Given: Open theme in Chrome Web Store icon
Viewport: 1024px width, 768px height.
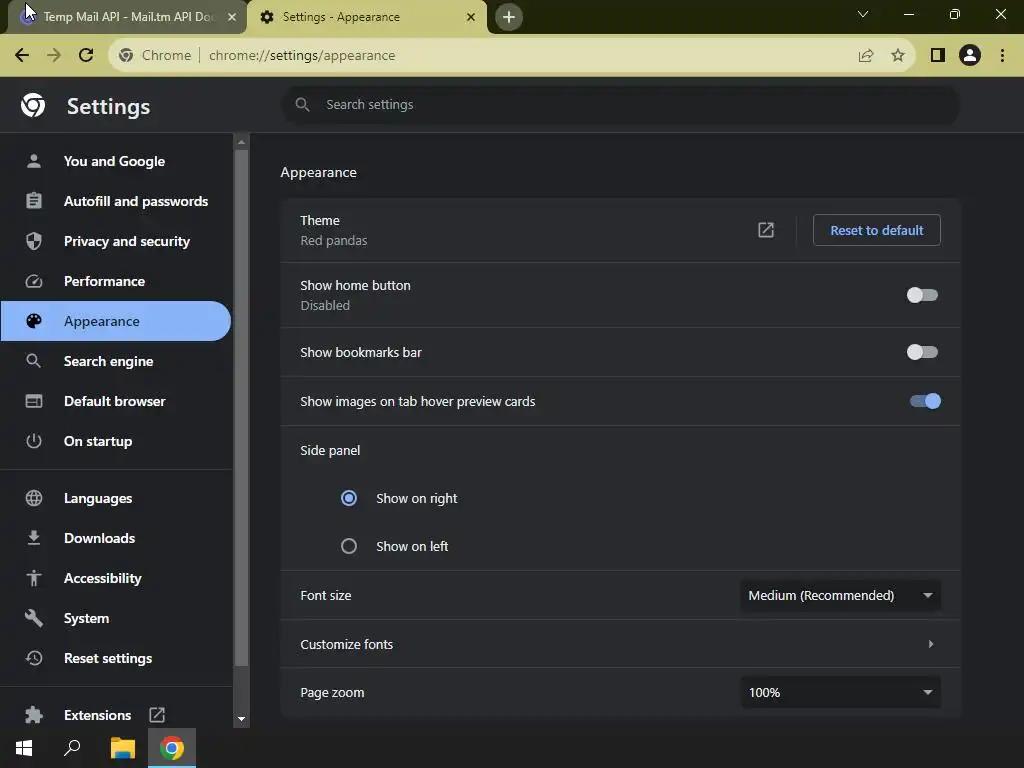Looking at the screenshot, I should point(766,230).
